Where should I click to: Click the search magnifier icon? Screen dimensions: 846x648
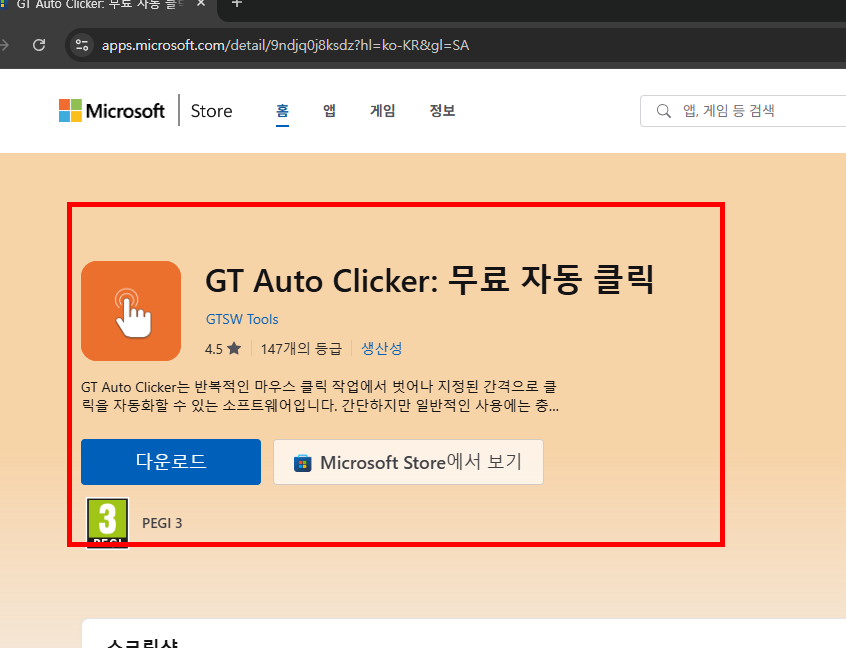tap(664, 111)
